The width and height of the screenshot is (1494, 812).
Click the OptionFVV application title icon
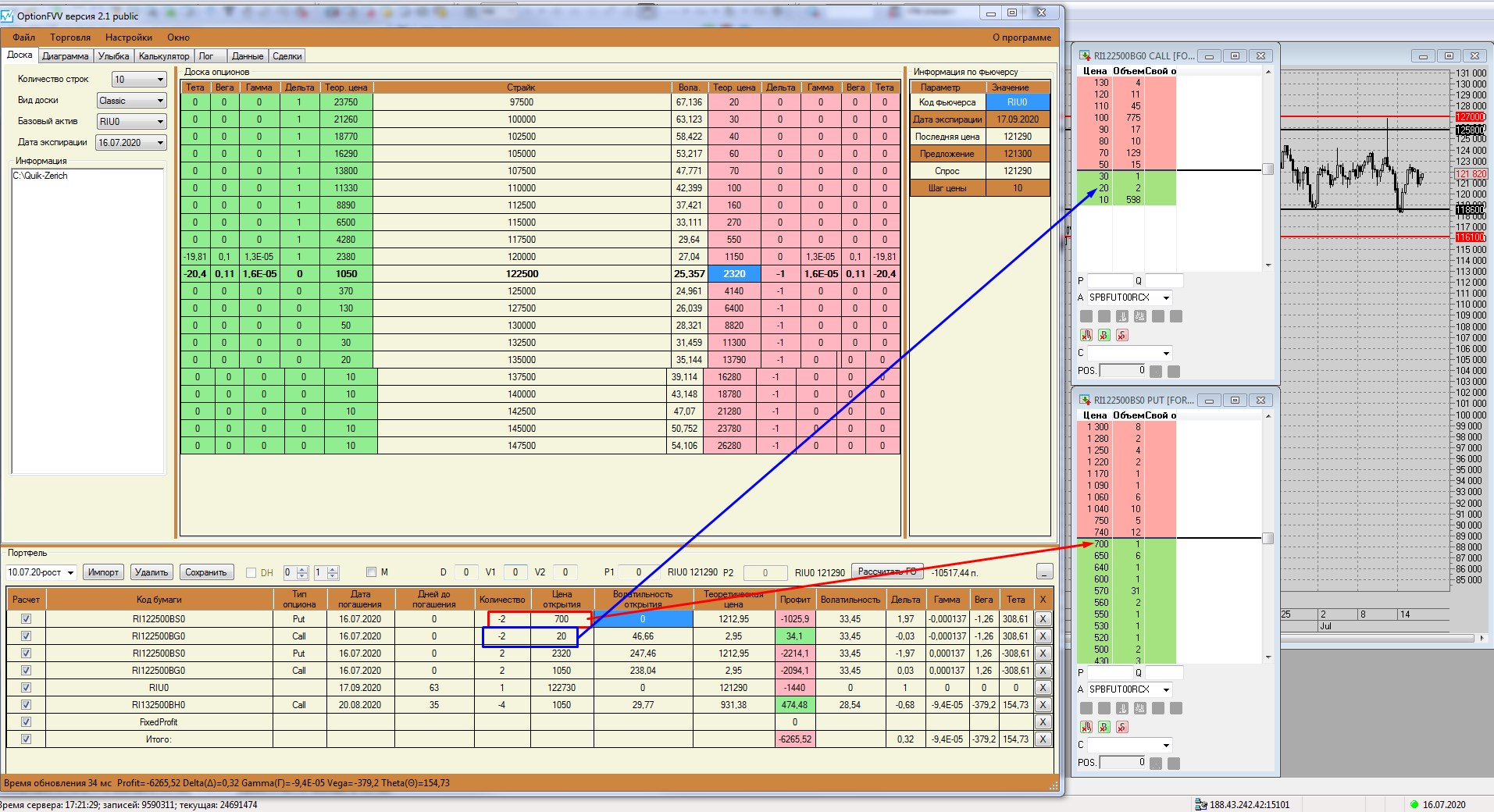[8, 15]
